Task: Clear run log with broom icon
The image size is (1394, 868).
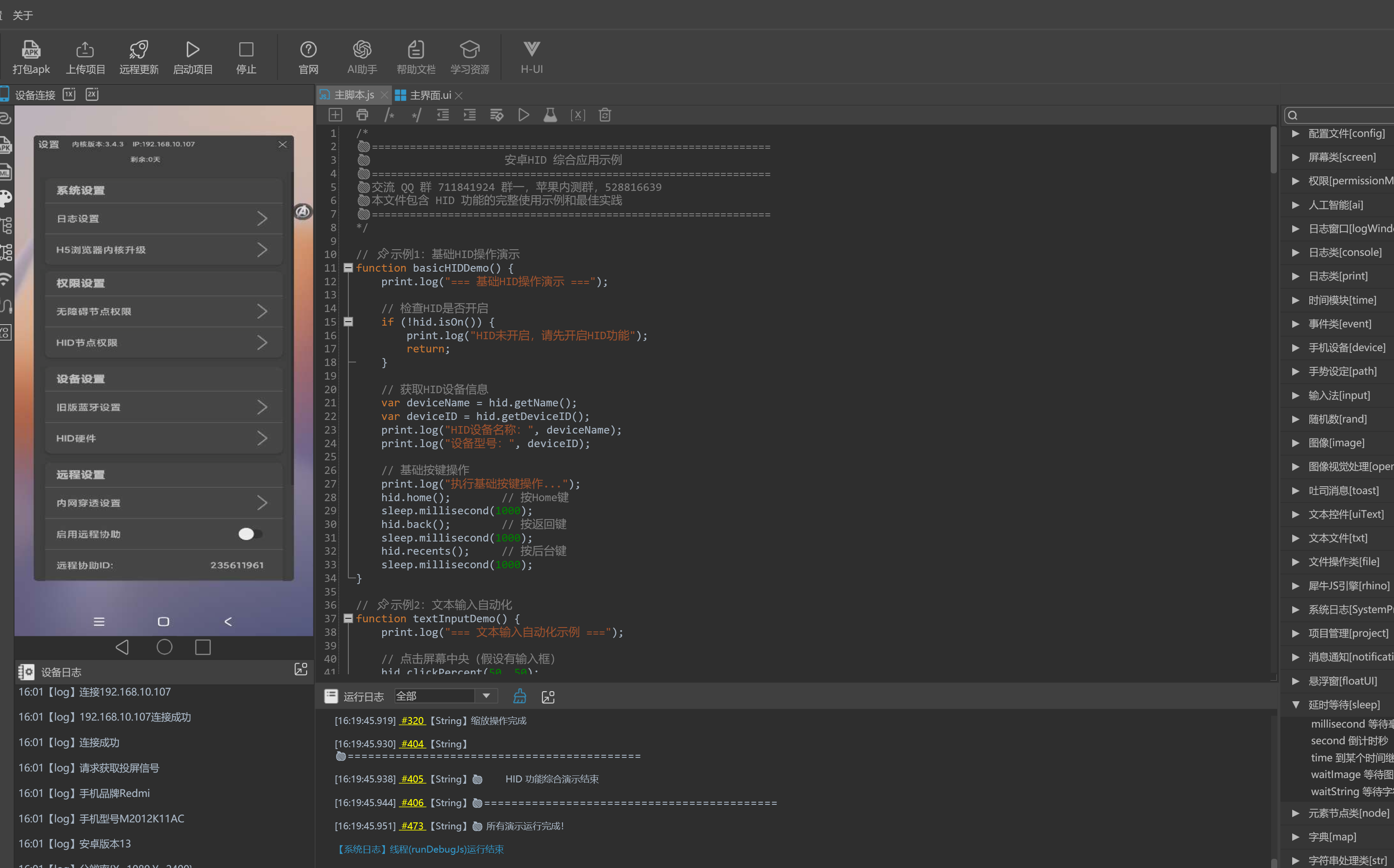Action: tap(520, 696)
